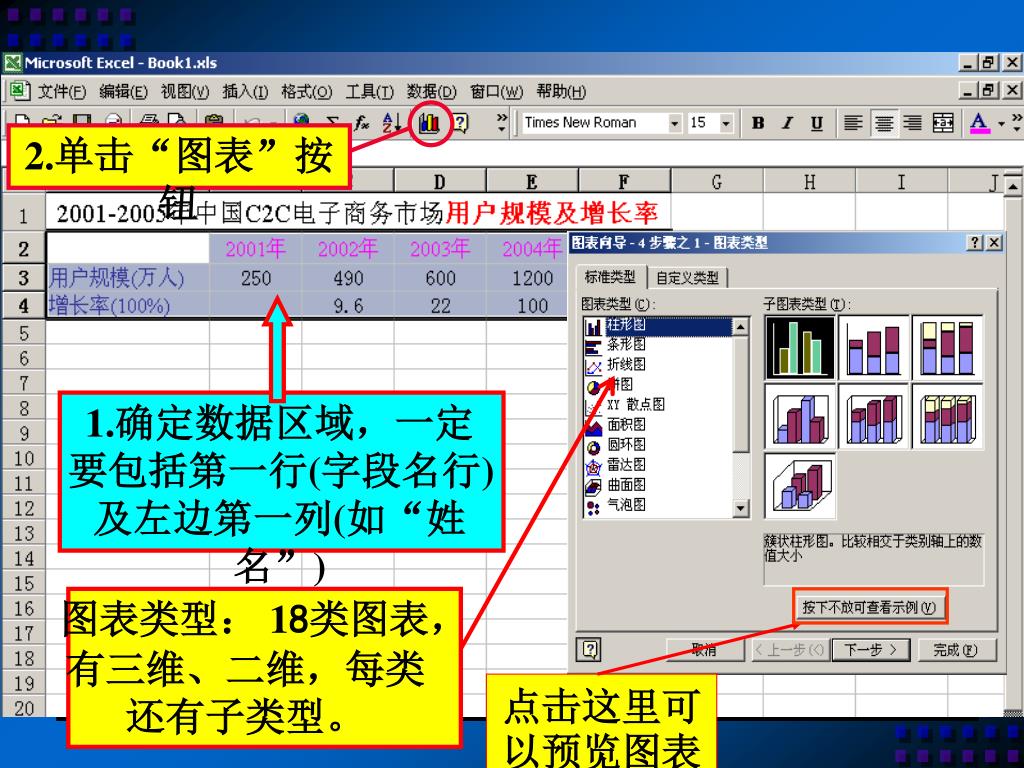The width and height of the screenshot is (1024, 768).
Task: Expand more Standard toolbar buttons chevron
Action: [502, 122]
